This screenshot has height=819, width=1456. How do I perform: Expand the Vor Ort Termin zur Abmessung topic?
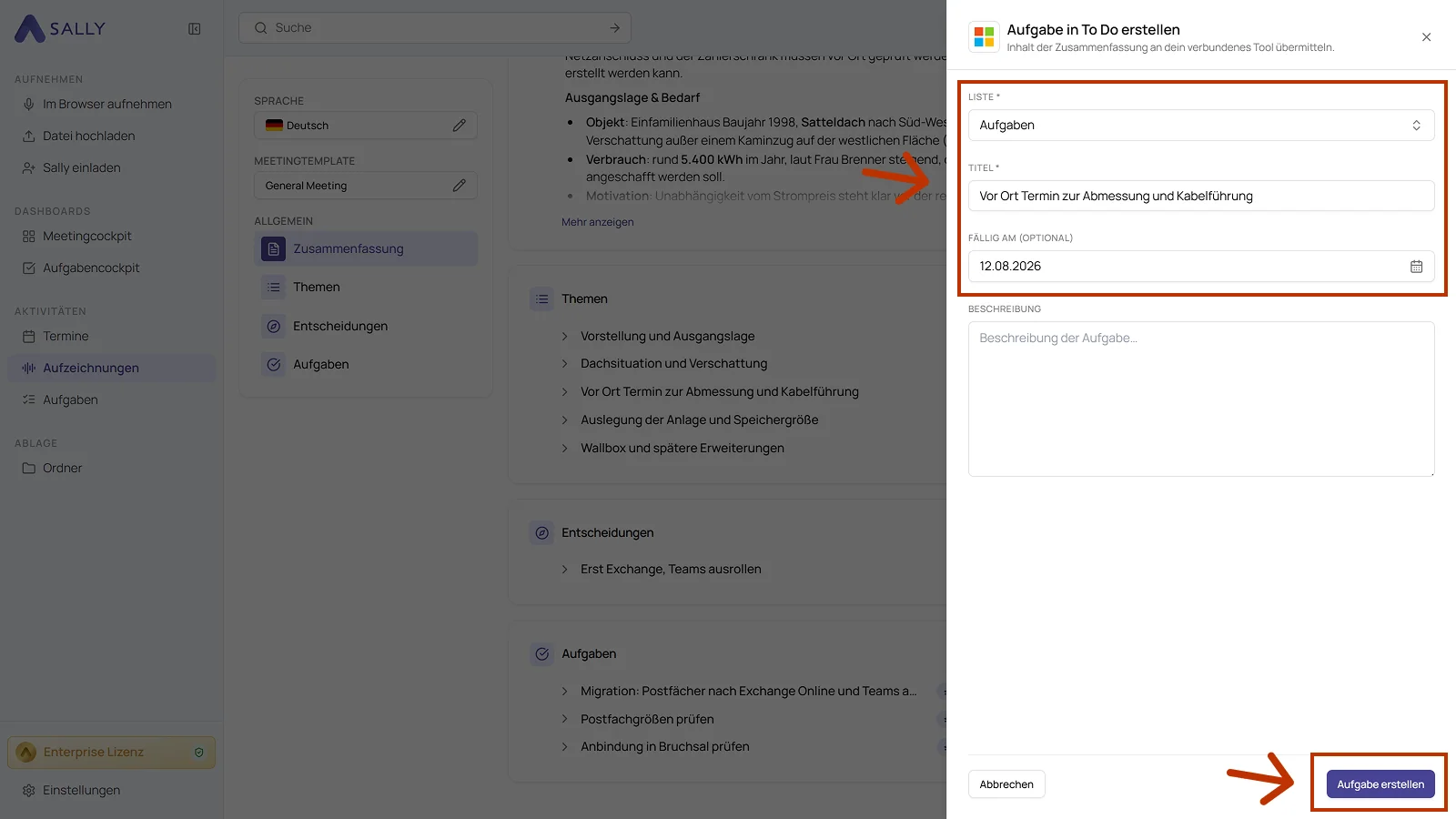coord(564,392)
